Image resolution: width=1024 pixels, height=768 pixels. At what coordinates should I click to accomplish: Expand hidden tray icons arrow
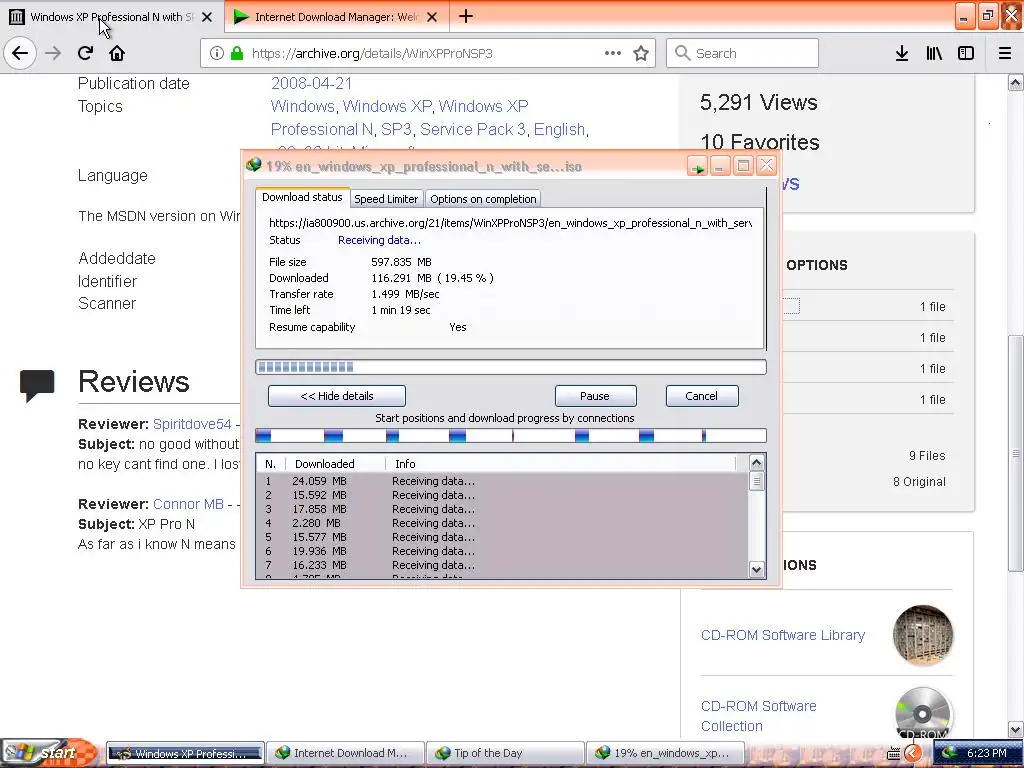[x=912, y=754]
